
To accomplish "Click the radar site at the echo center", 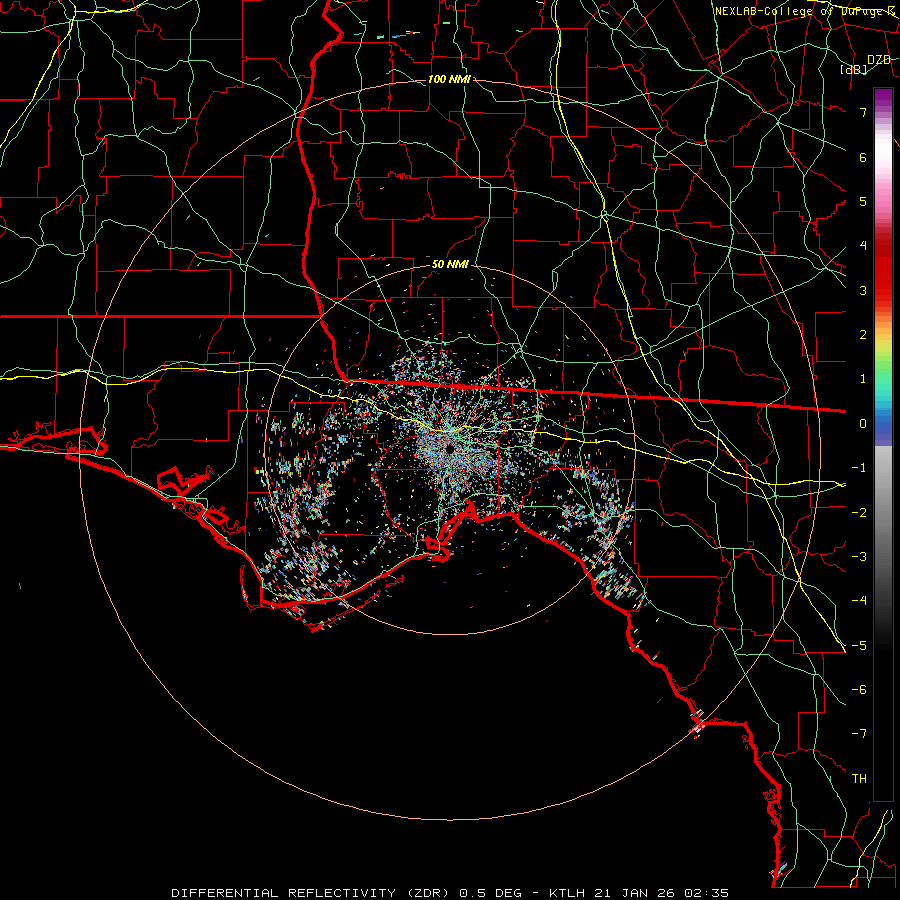I will pyautogui.click(x=451, y=449).
